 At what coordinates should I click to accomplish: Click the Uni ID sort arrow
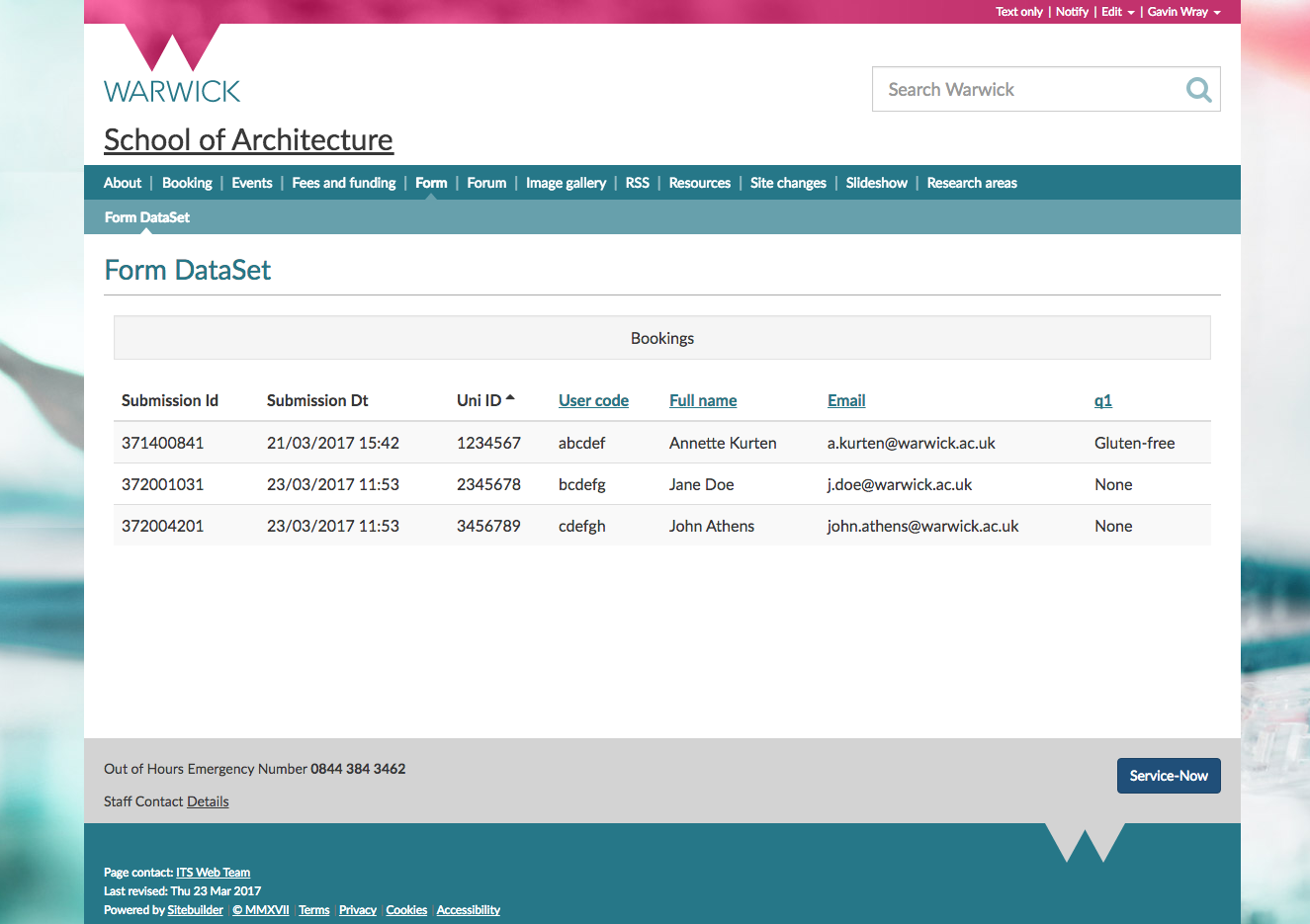pos(510,399)
